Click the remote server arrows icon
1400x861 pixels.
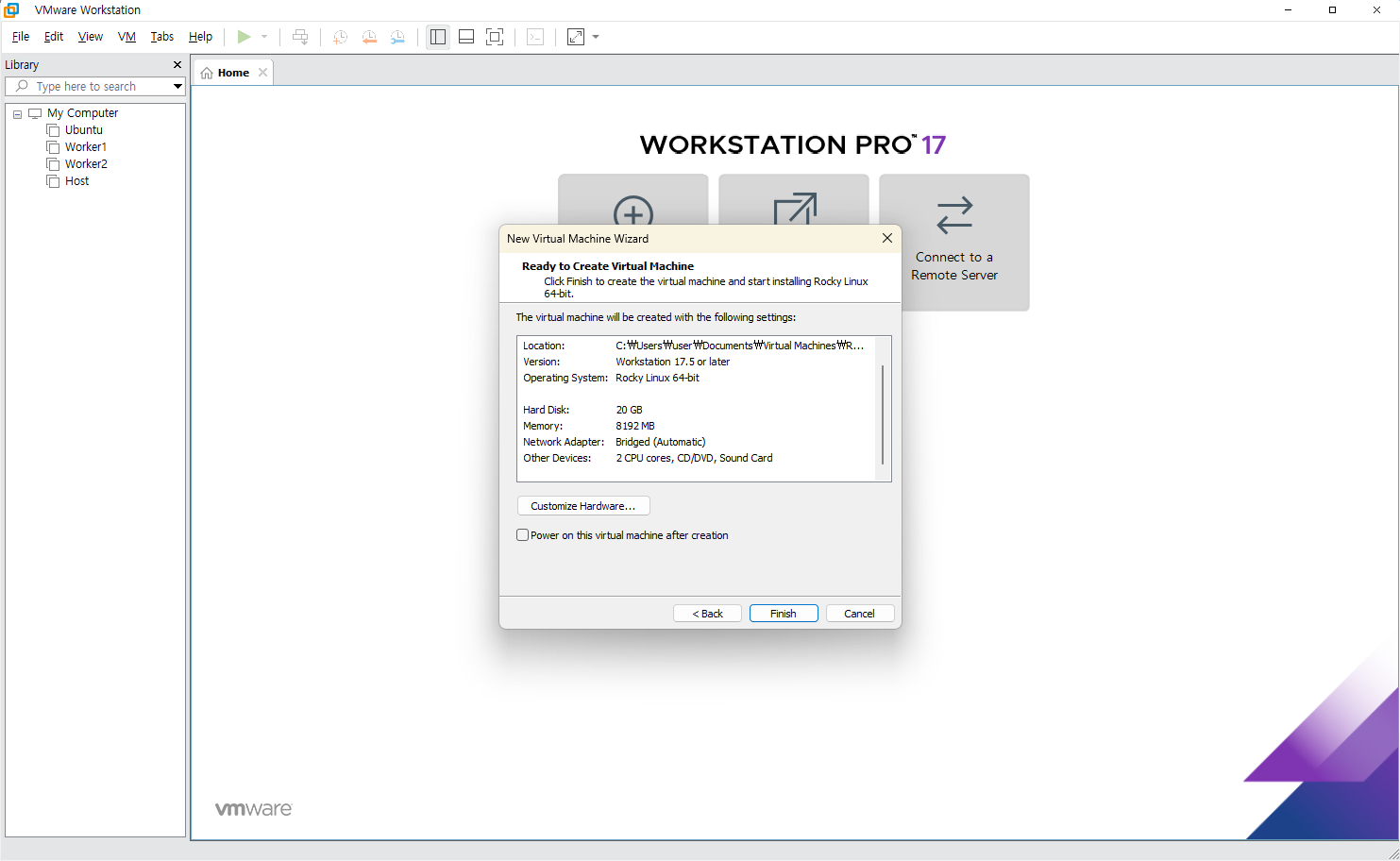954,215
